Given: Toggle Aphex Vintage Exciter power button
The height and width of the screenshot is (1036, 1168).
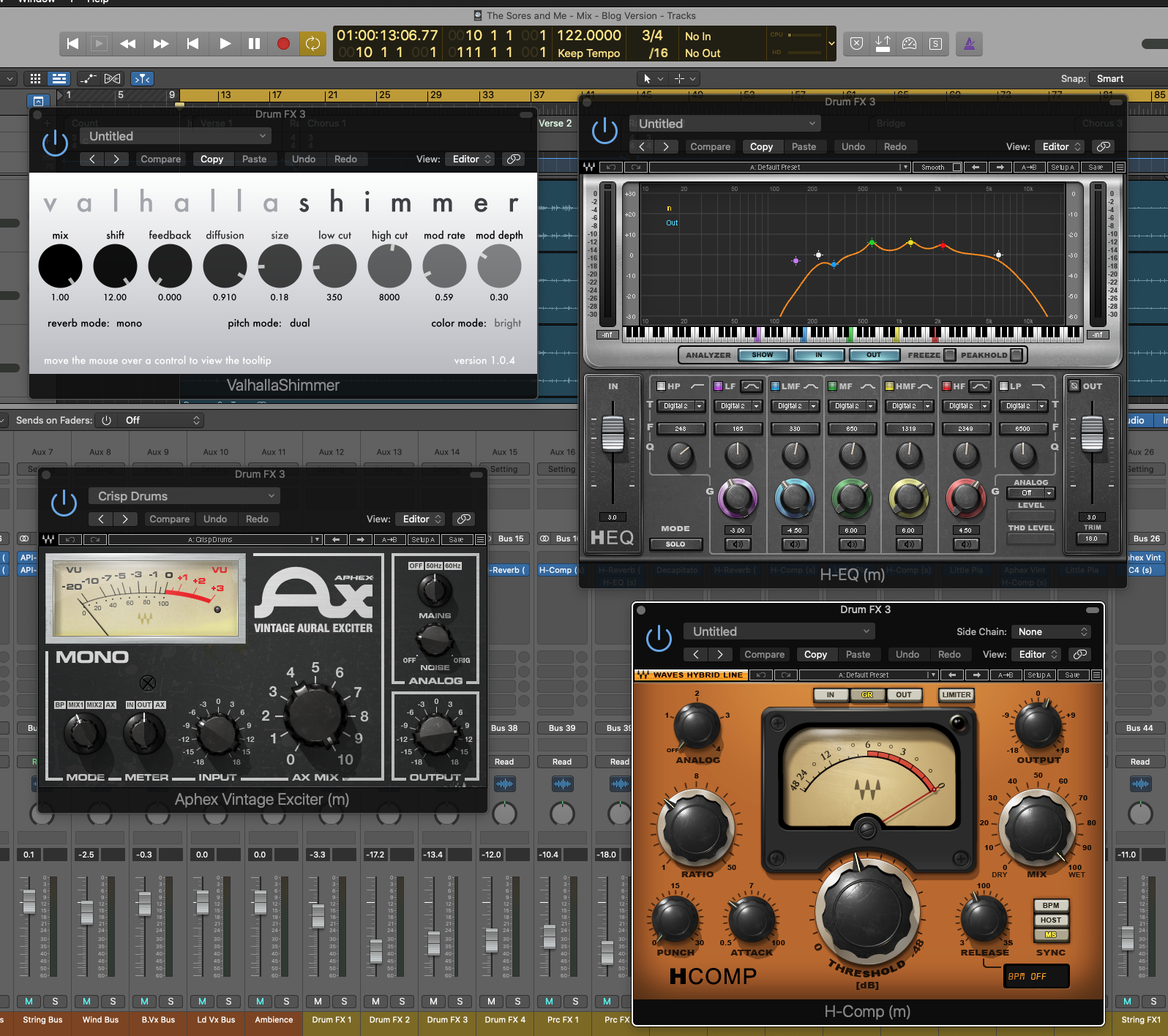Looking at the screenshot, I should pyautogui.click(x=64, y=503).
